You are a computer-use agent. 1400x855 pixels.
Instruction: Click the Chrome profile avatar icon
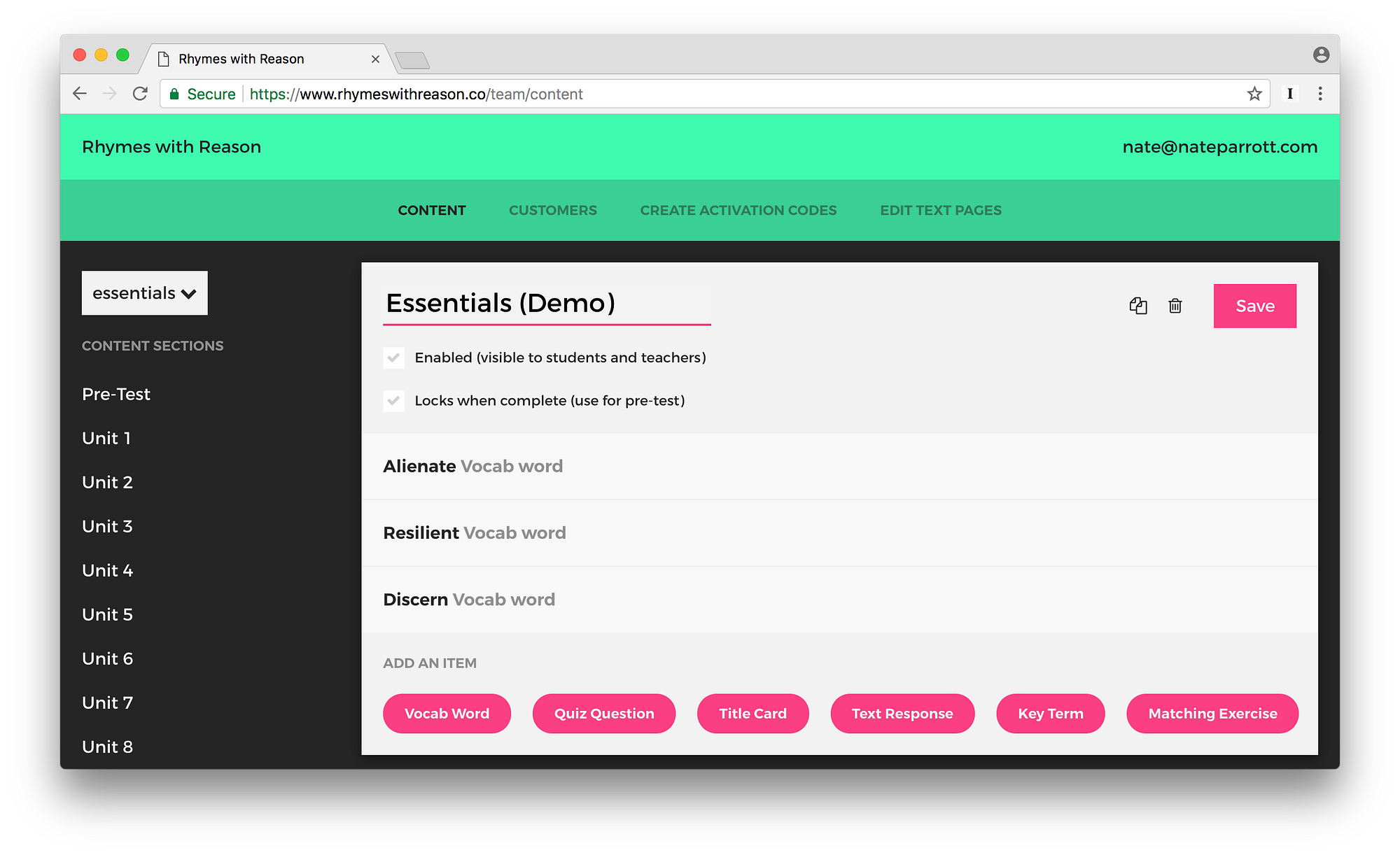tap(1321, 55)
